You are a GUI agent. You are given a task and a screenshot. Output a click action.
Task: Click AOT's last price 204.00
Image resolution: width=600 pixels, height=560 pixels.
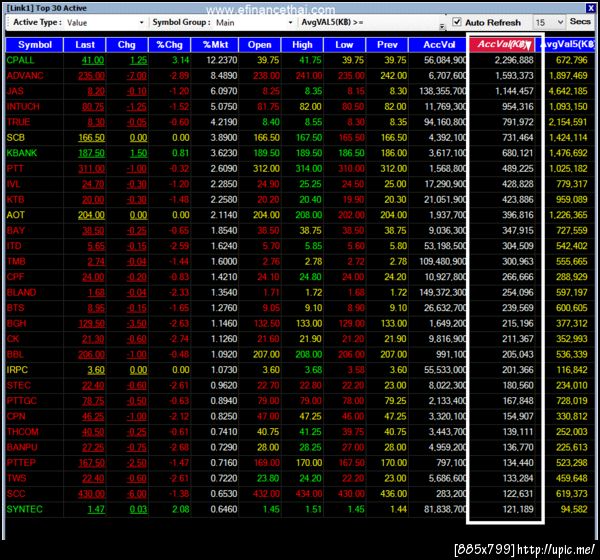[91, 216]
